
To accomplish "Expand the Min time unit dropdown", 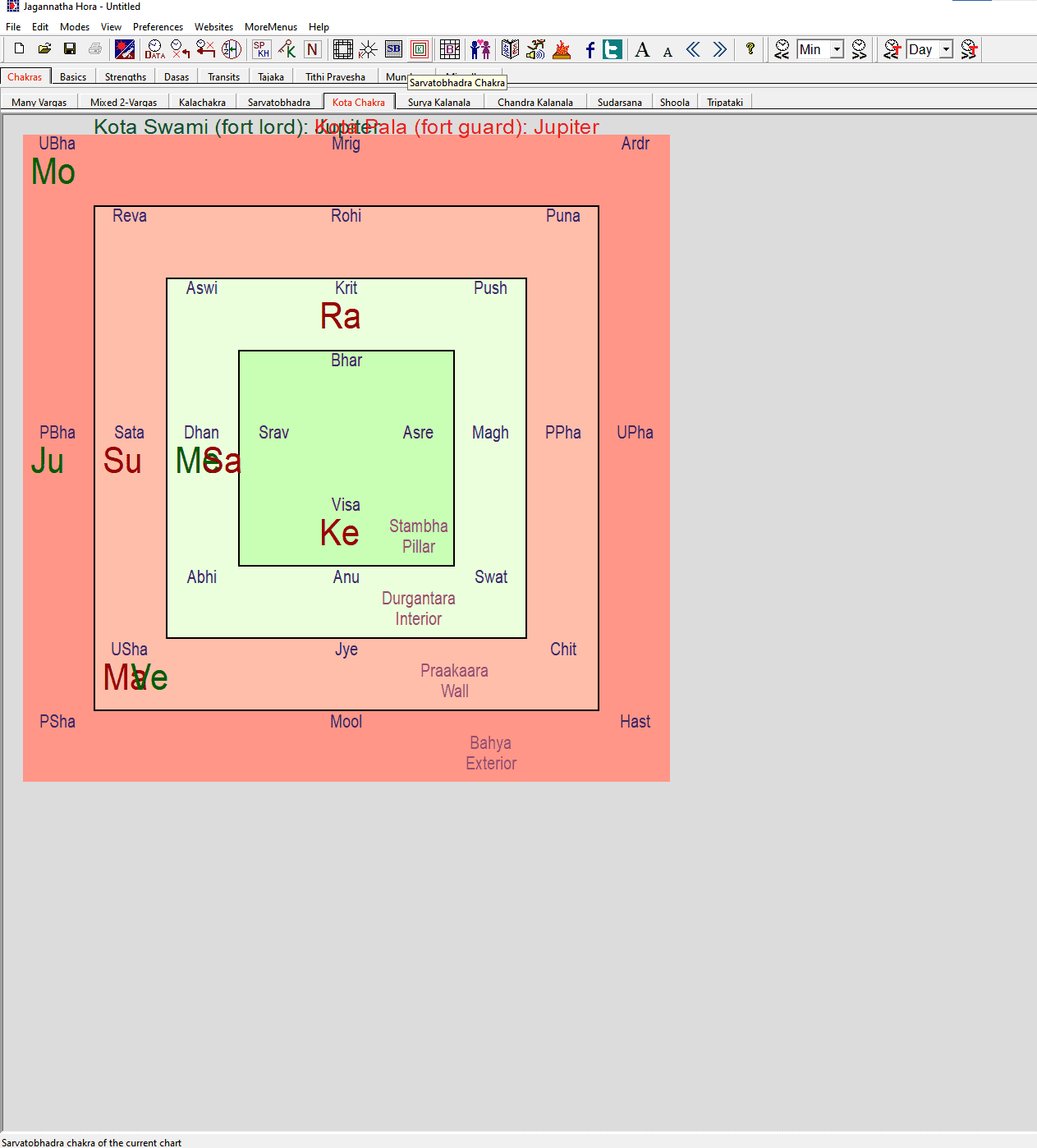I will pos(837,49).
